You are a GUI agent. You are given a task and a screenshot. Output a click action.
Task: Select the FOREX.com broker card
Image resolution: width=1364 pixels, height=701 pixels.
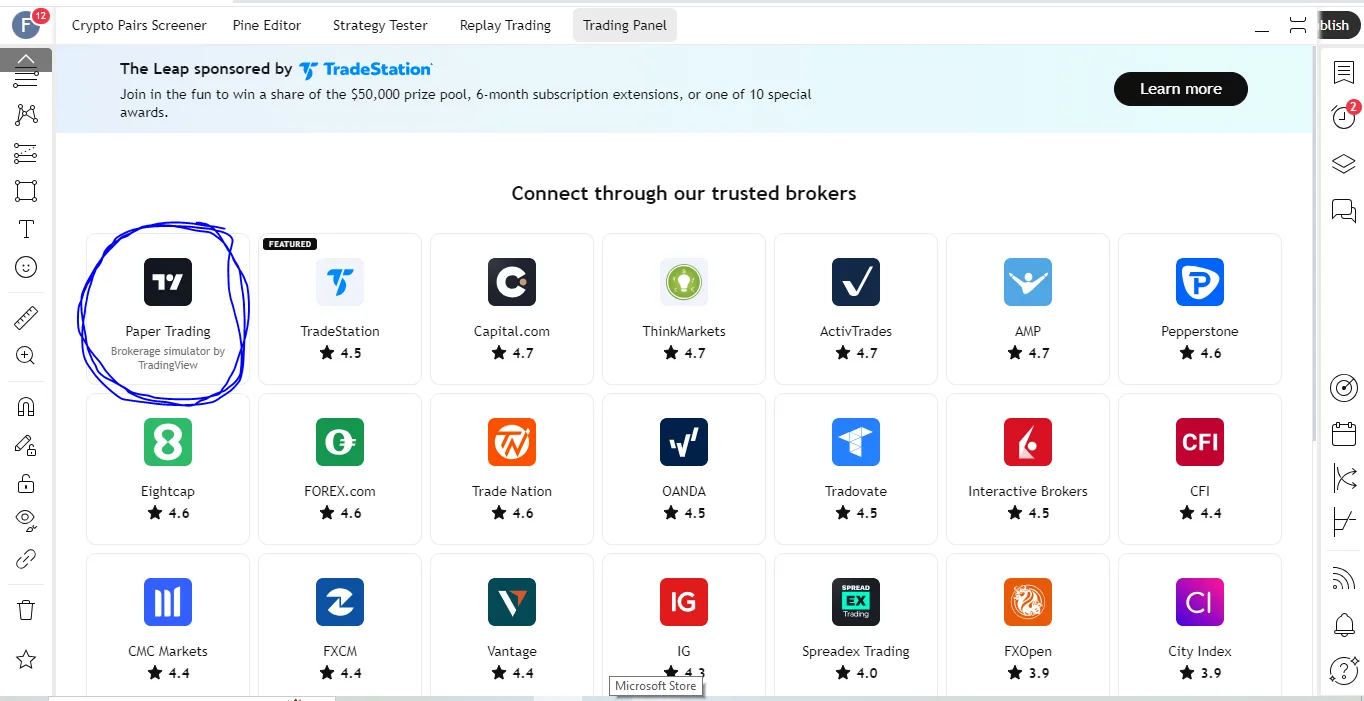click(340, 469)
